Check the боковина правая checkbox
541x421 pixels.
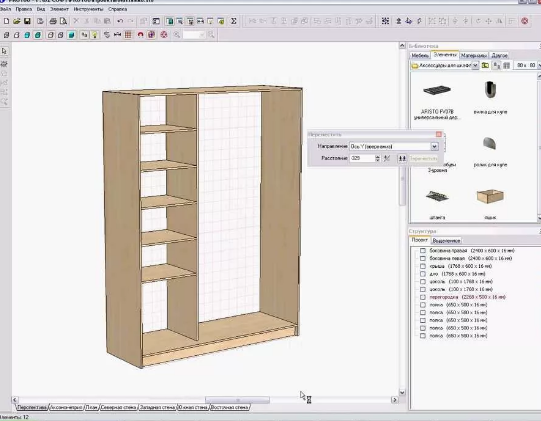[423, 251]
